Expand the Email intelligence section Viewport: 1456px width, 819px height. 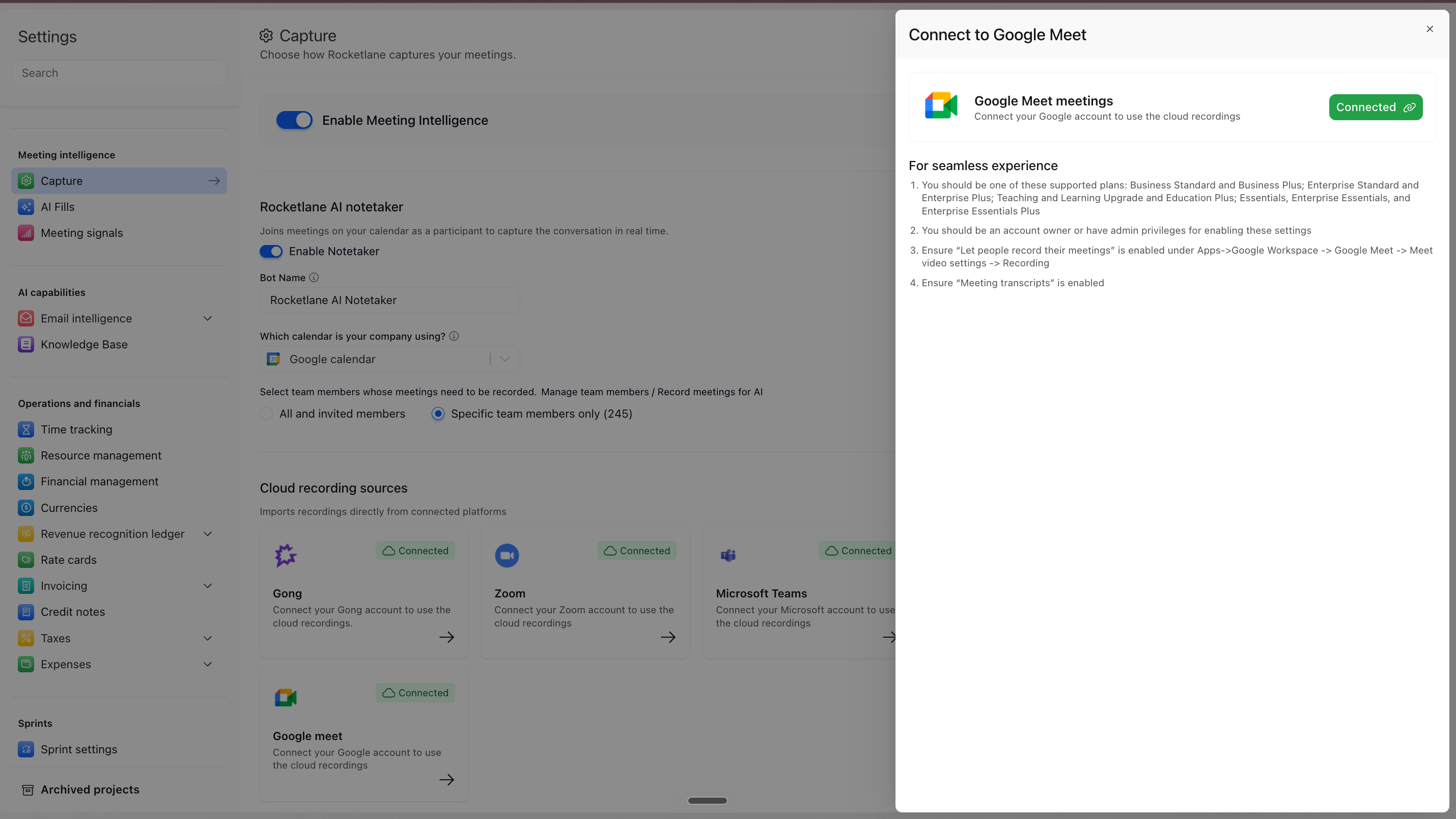point(207,318)
